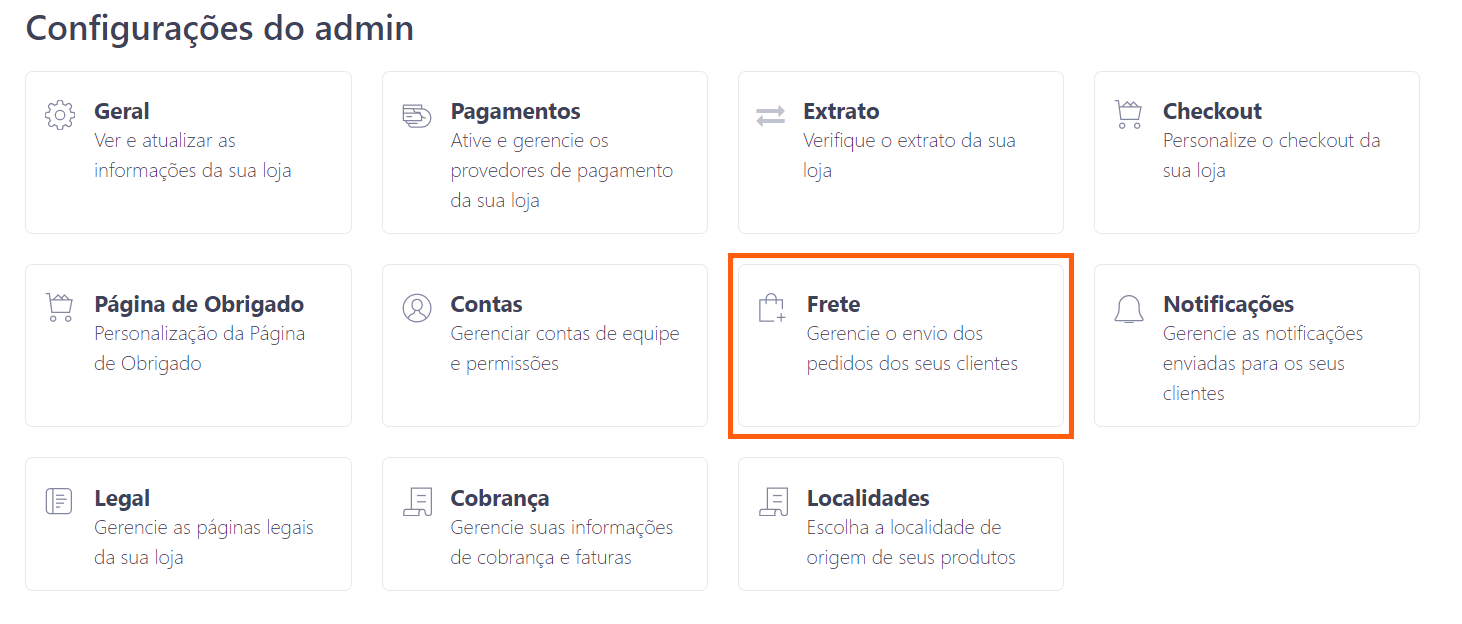Click the shopping bag icon beside Frete

pos(772,307)
